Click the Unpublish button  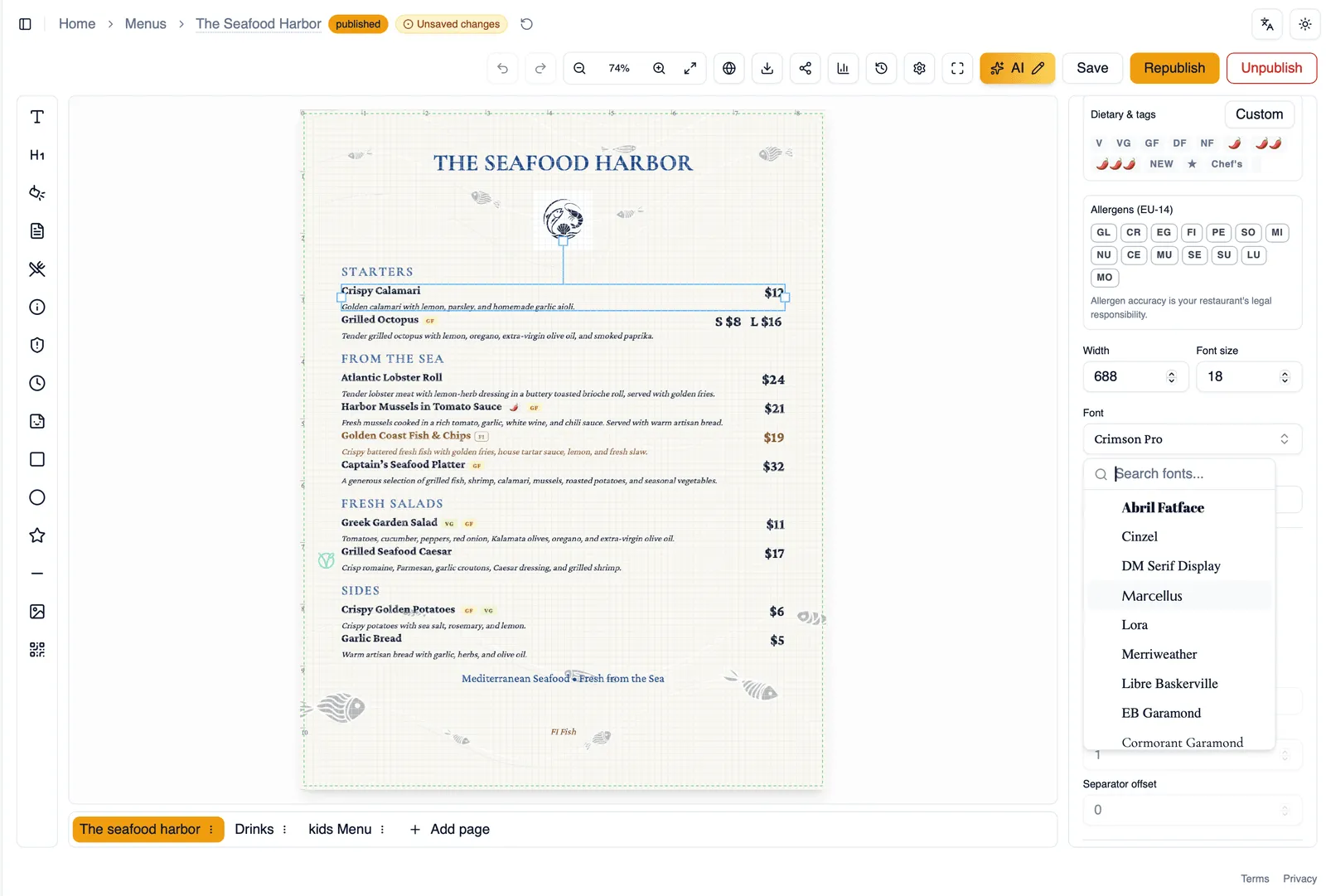tap(1271, 68)
